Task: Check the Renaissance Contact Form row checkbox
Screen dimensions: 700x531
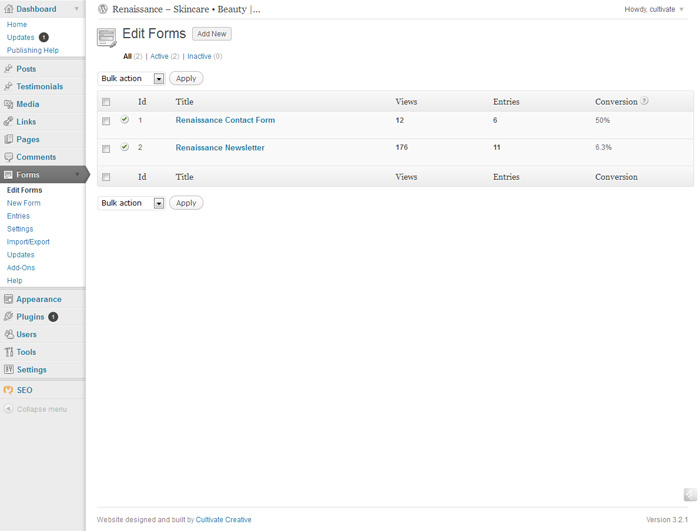Action: pos(106,121)
